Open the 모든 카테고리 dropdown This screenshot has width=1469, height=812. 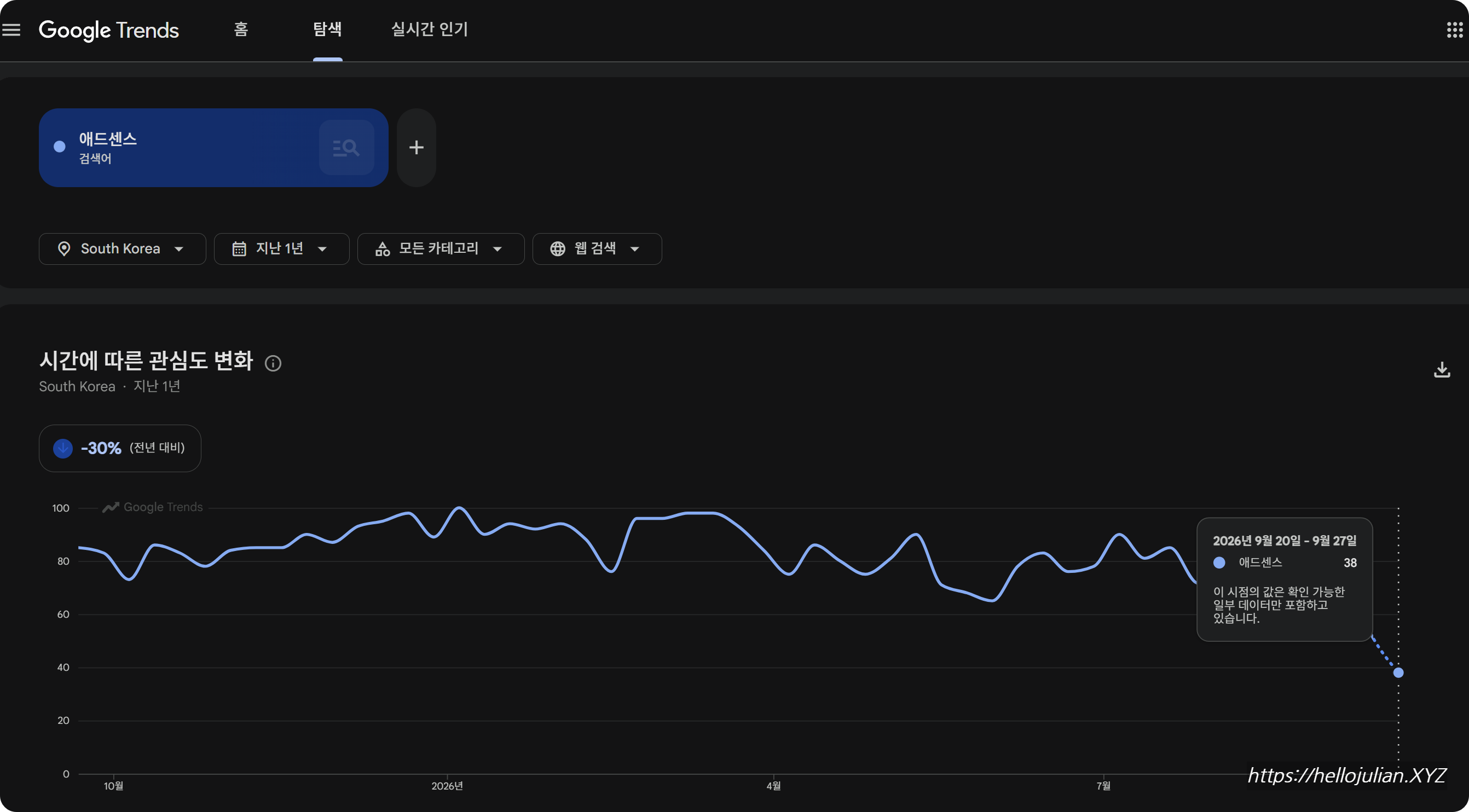click(440, 248)
